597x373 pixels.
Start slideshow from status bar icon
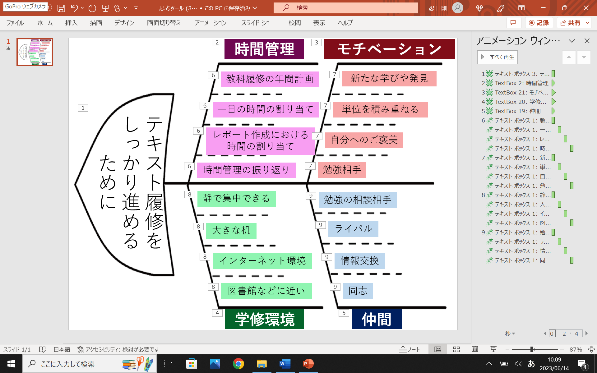tap(493, 349)
